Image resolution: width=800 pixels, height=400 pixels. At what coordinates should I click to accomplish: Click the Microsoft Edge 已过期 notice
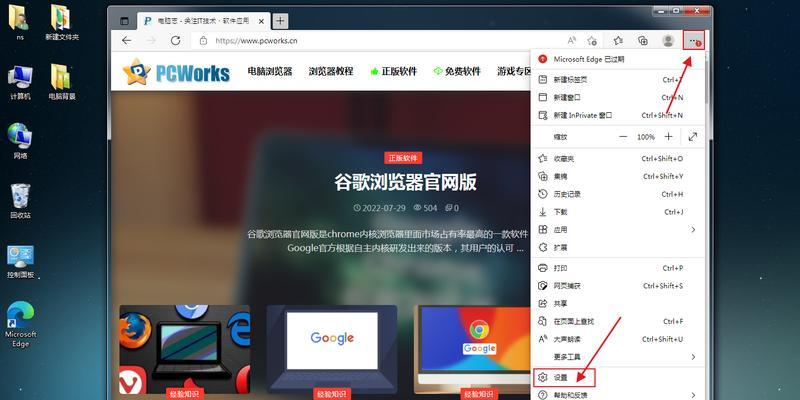617,60
